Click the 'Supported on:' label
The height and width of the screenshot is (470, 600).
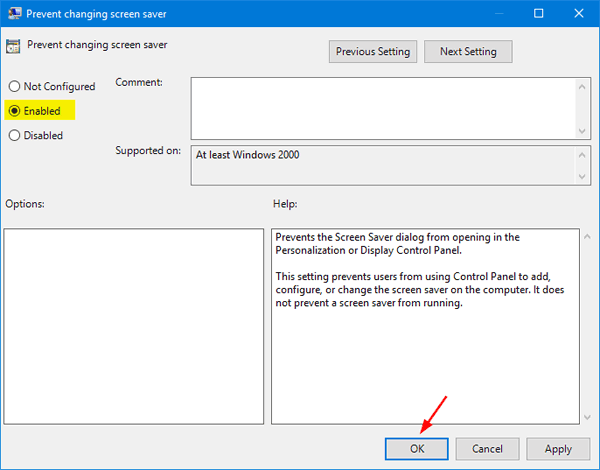148,150
